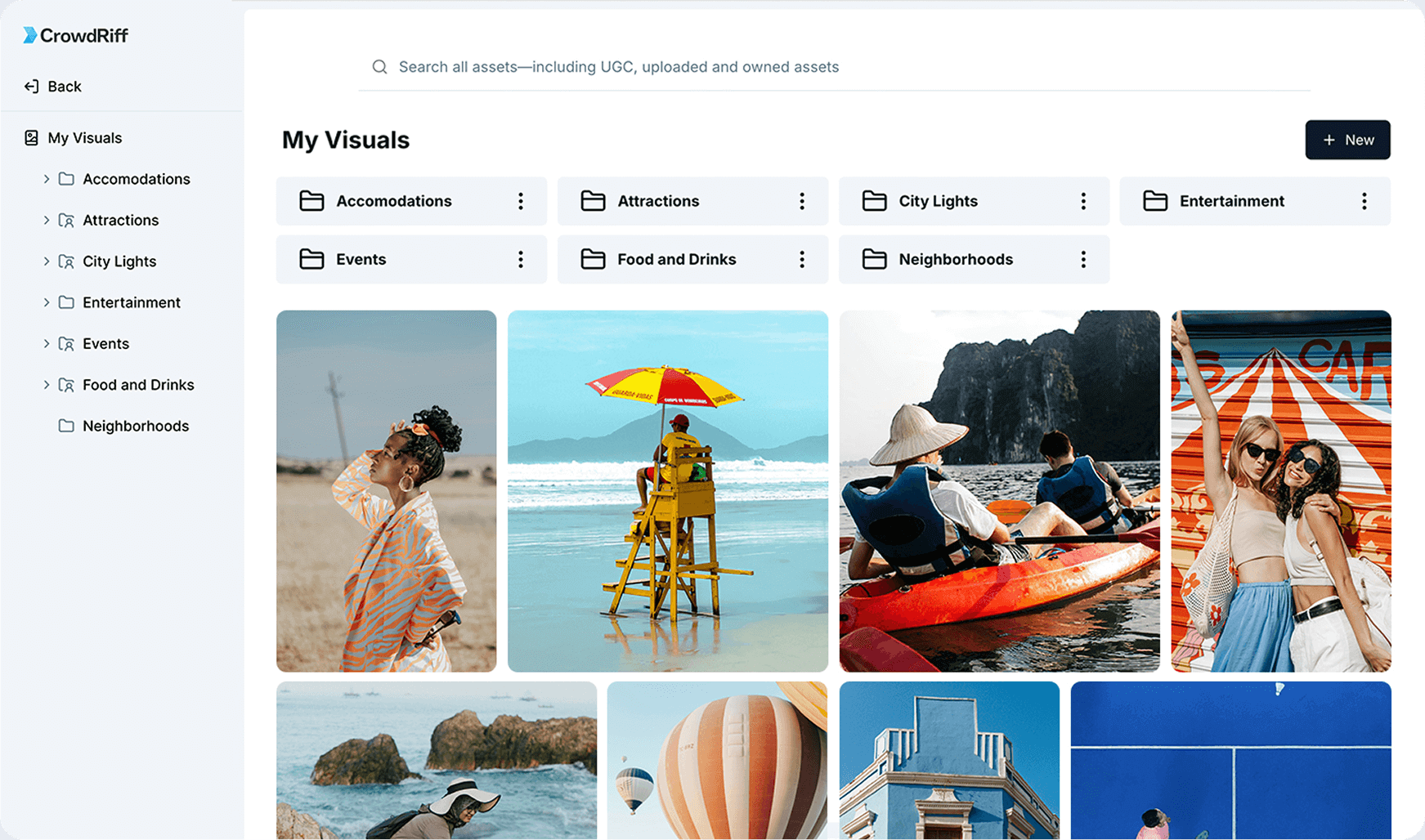1425x840 pixels.
Task: Click folder icon on Neighborhoods card
Action: tap(874, 259)
